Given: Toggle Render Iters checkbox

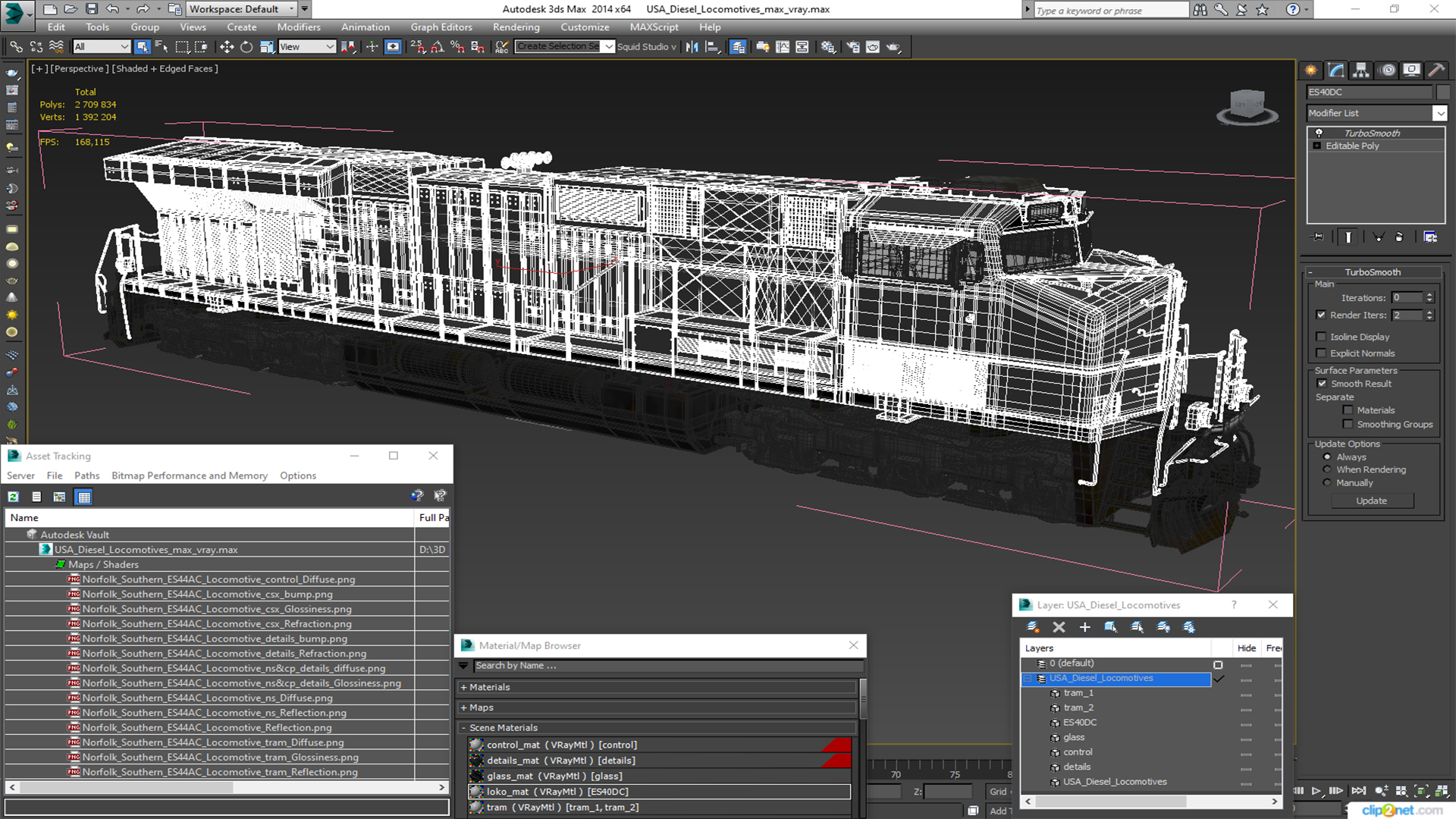Looking at the screenshot, I should point(1321,315).
